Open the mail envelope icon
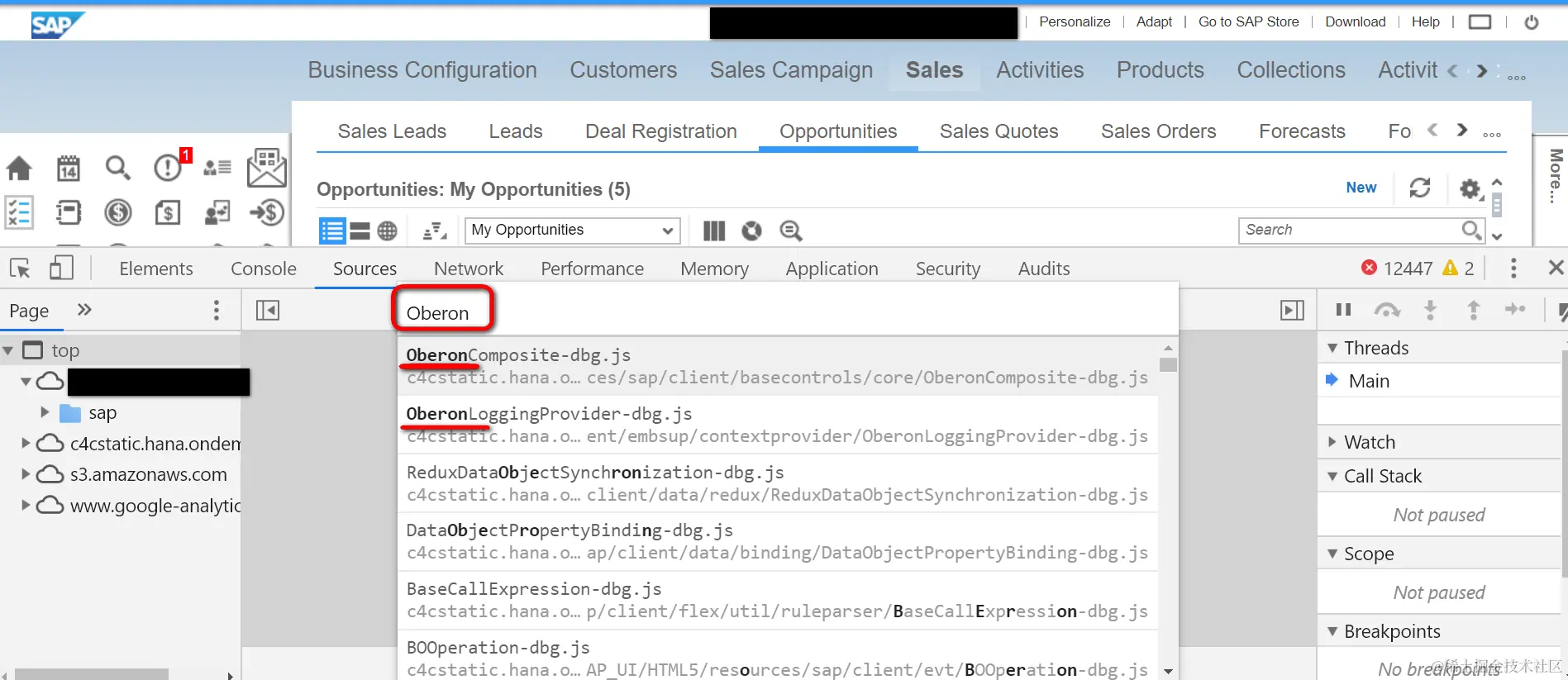Image resolution: width=1568 pixels, height=680 pixels. 267,168
